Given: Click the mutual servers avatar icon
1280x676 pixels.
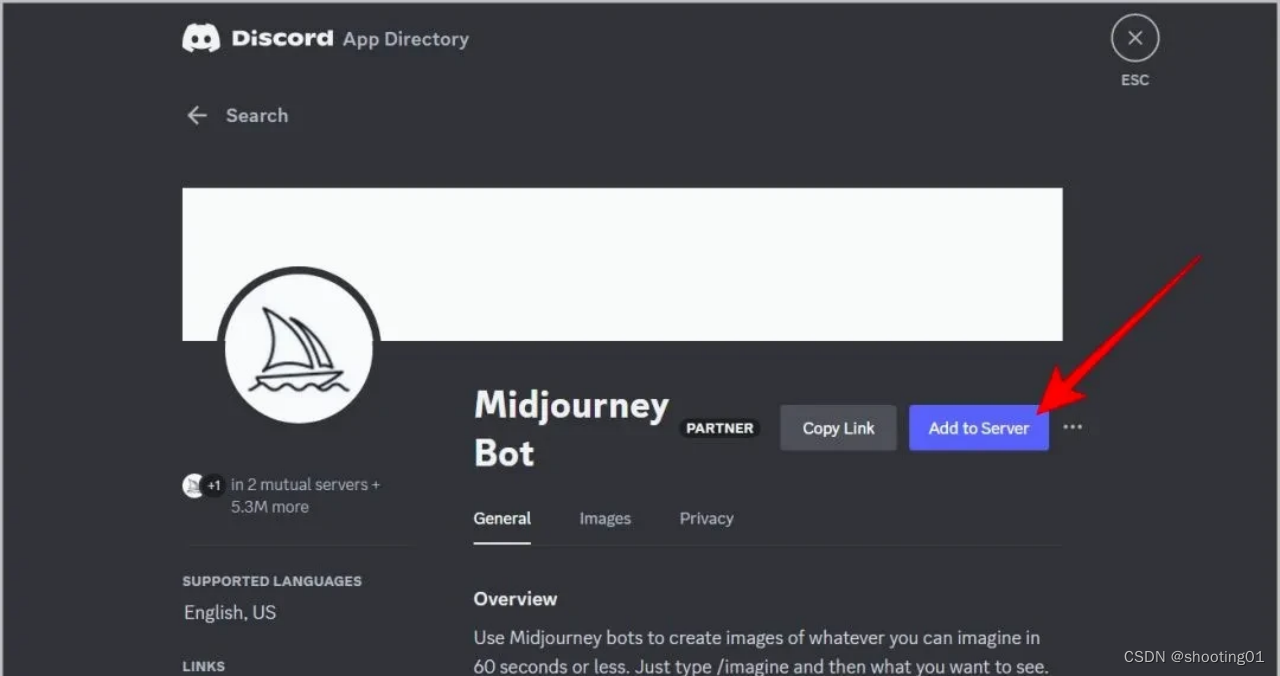Looking at the screenshot, I should (192, 486).
